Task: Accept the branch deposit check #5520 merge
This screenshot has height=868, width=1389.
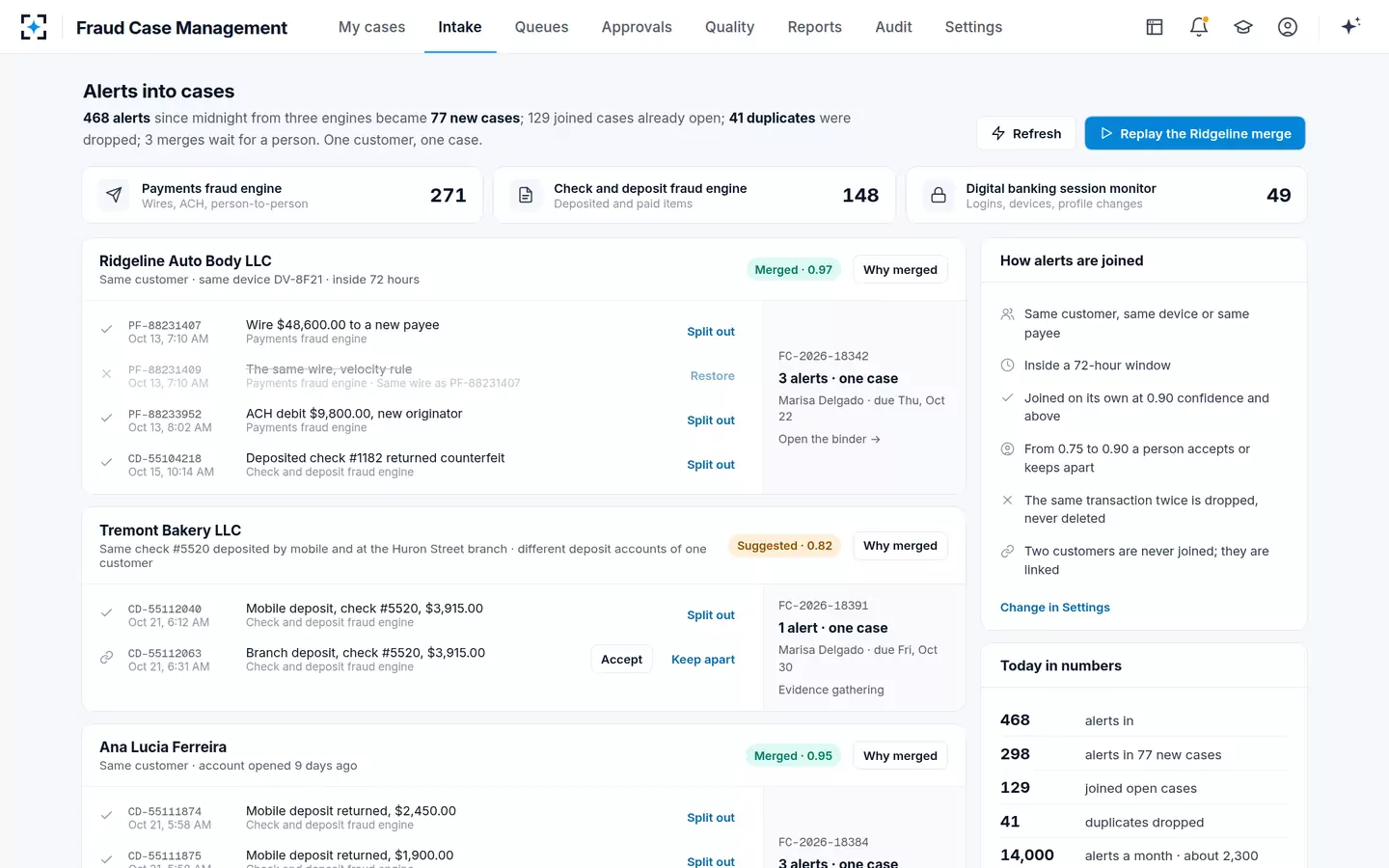Action: pyautogui.click(x=621, y=660)
